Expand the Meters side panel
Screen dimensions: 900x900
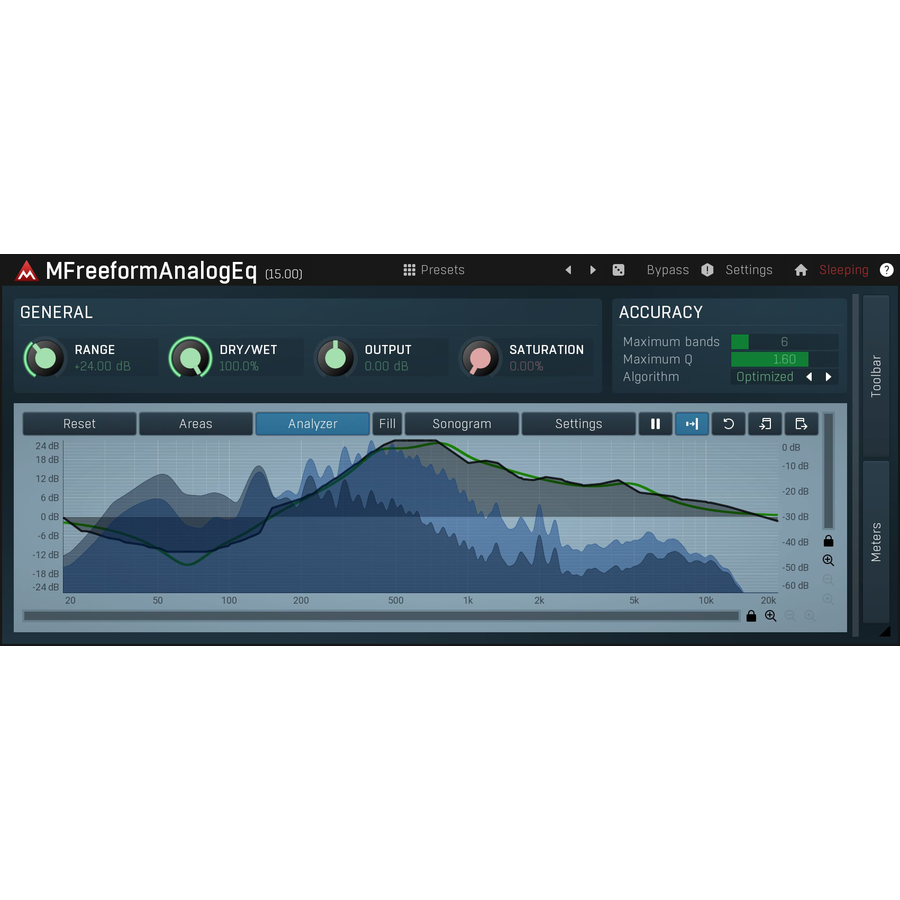point(876,541)
